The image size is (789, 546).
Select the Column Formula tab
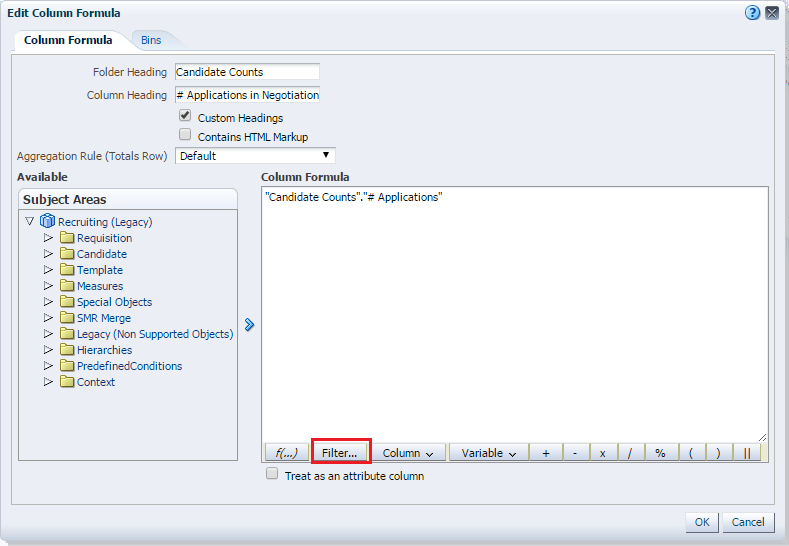pos(68,40)
